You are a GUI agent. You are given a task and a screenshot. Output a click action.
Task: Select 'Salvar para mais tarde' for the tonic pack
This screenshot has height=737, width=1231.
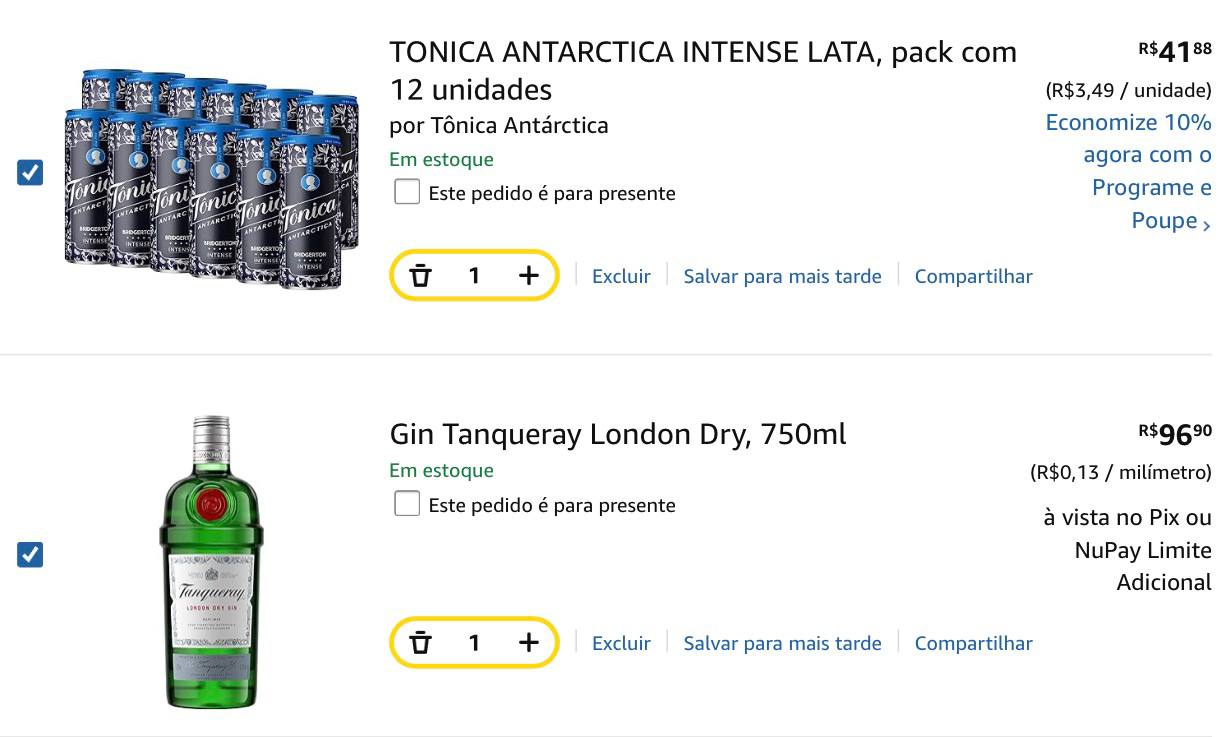coord(782,276)
